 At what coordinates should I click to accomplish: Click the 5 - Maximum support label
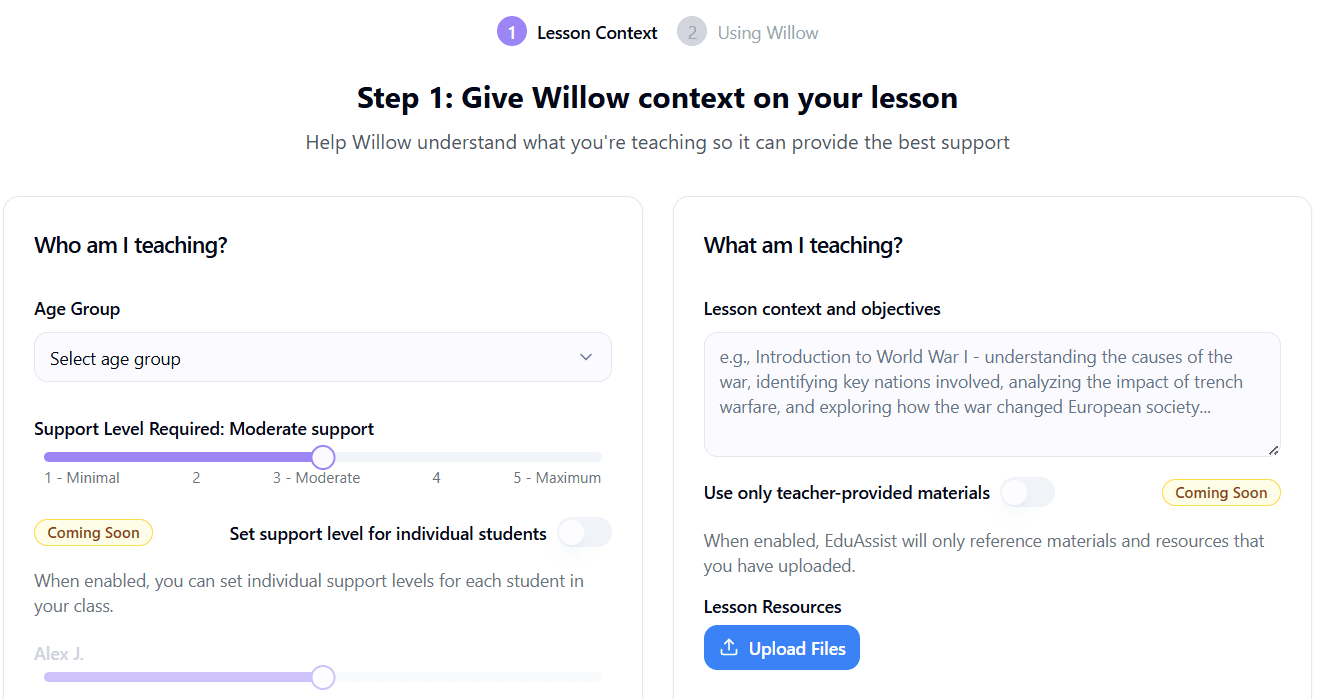tap(557, 477)
